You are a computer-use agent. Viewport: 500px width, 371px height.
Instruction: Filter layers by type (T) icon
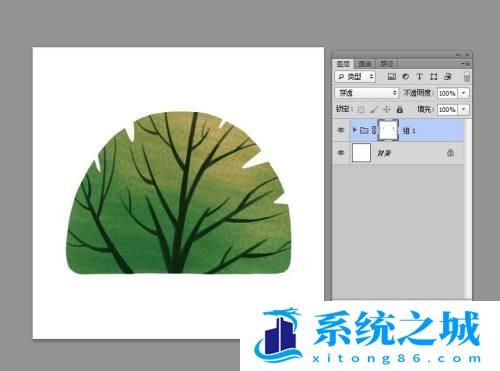tap(419, 77)
